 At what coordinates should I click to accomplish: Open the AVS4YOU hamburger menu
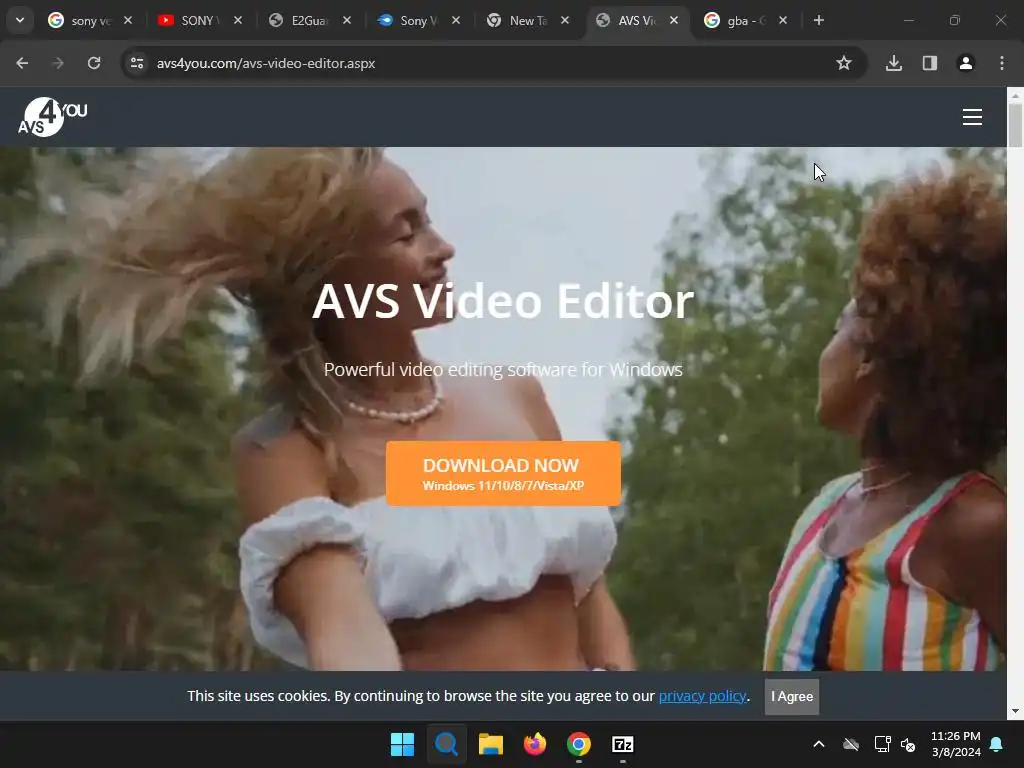[x=972, y=117]
